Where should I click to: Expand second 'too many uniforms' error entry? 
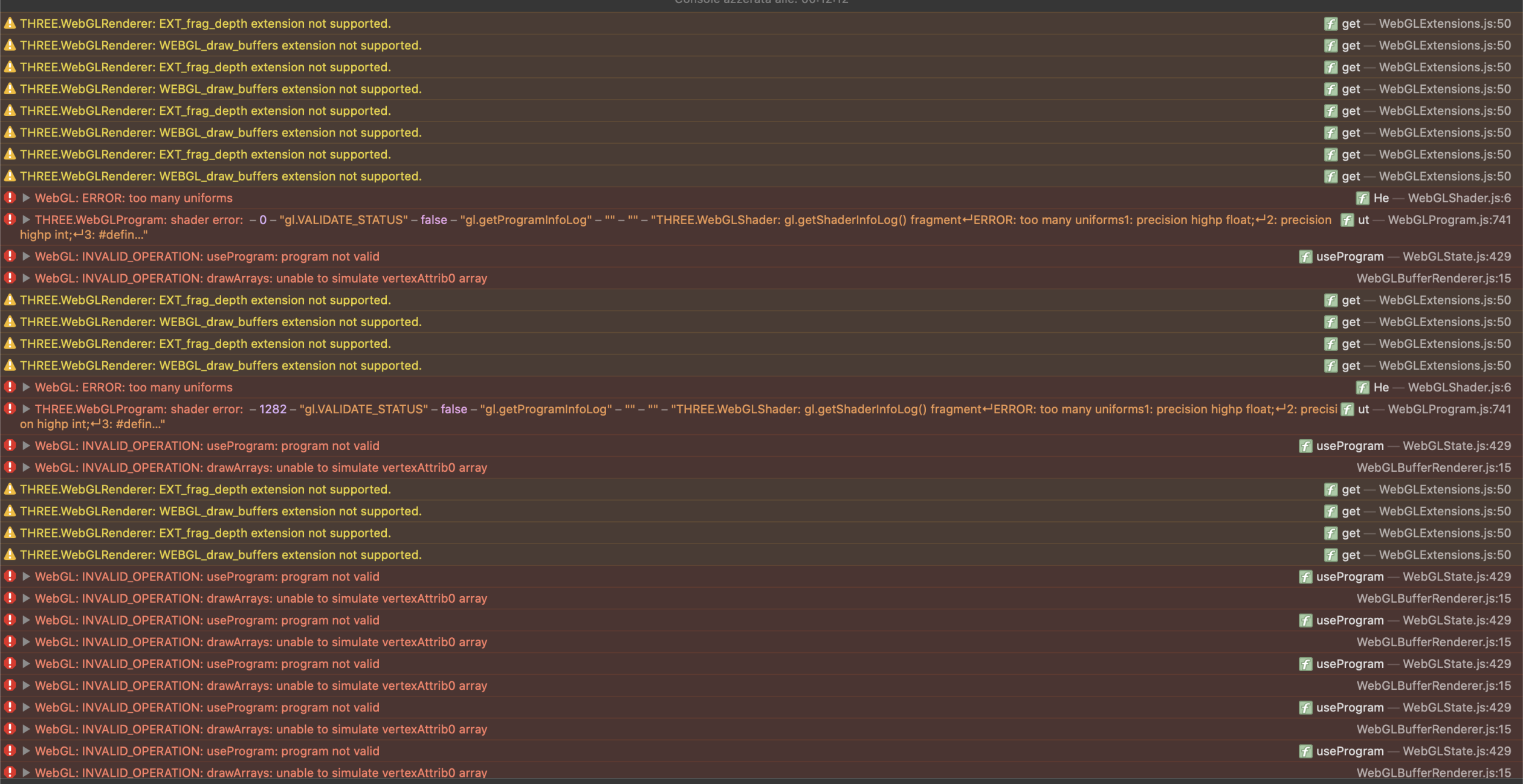coord(26,387)
